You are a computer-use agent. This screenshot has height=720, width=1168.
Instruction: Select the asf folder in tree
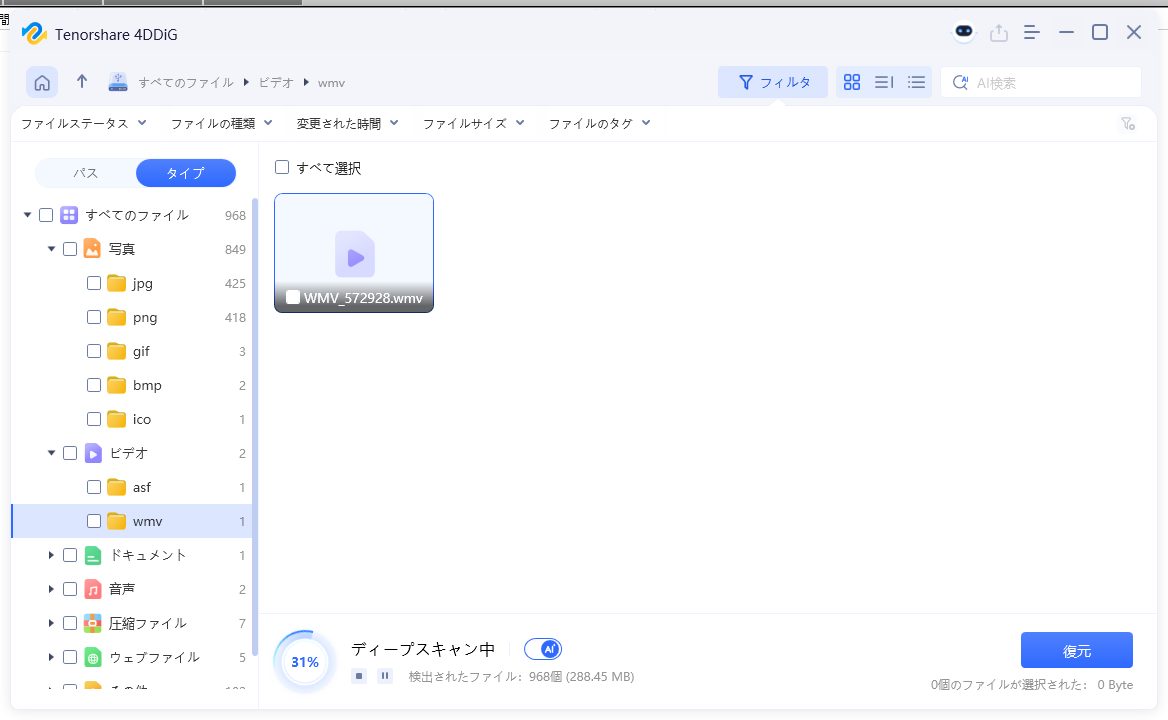(x=142, y=487)
